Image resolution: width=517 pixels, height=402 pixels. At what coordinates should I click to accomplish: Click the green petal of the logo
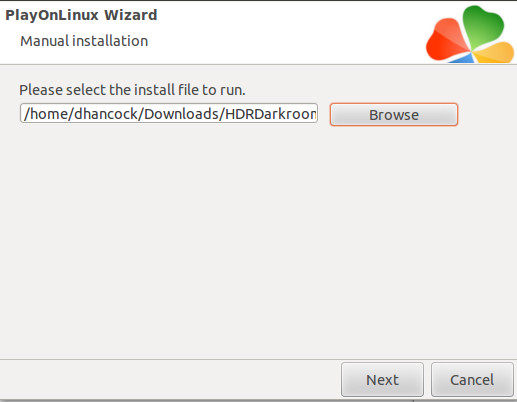tap(483, 25)
